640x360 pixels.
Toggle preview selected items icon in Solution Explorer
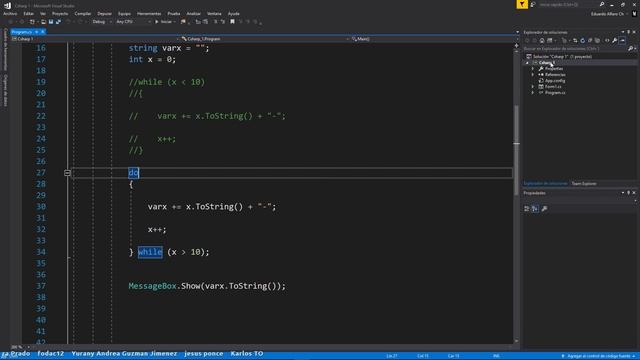(x=622, y=40)
